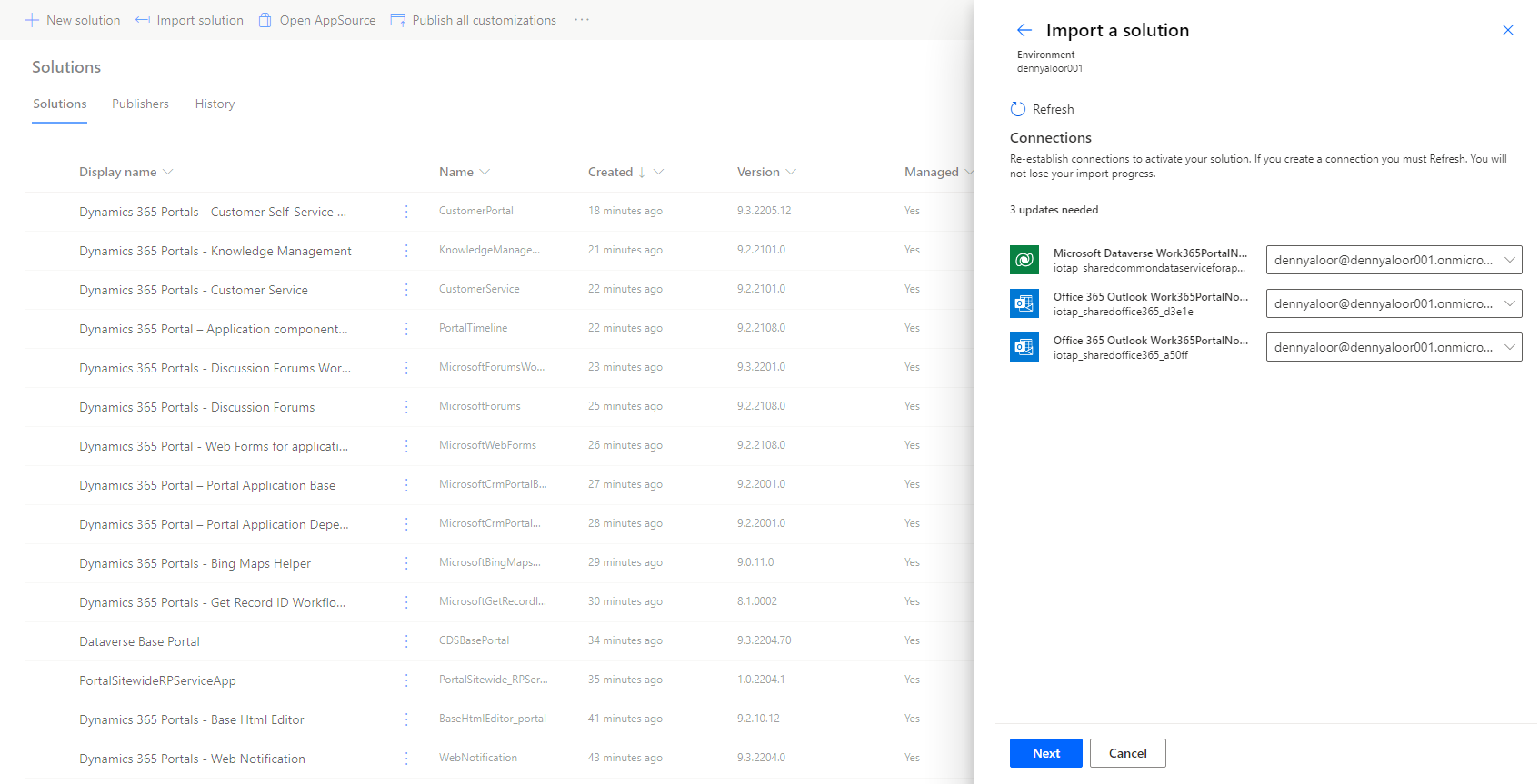Open more options for Web Notification row
The height and width of the screenshot is (784, 1539).
406,759
